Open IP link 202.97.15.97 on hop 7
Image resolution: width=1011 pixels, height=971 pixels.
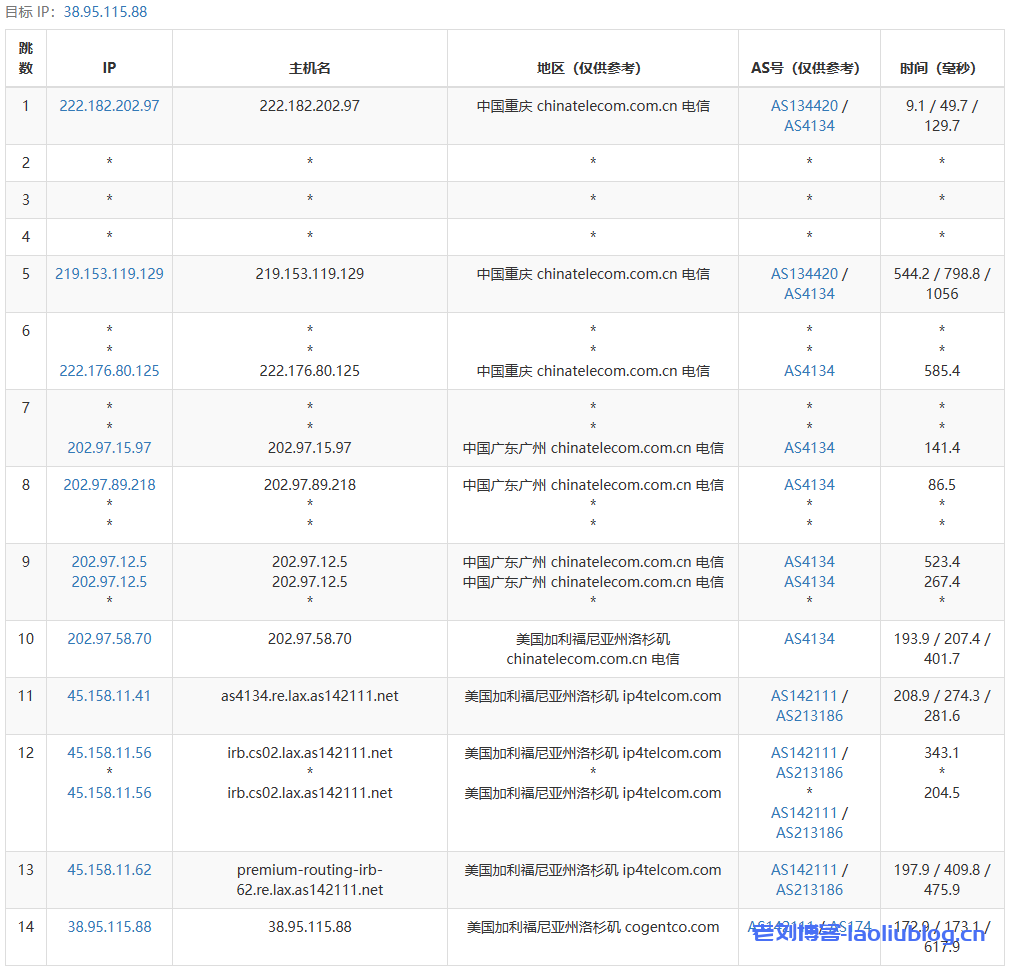coord(109,447)
